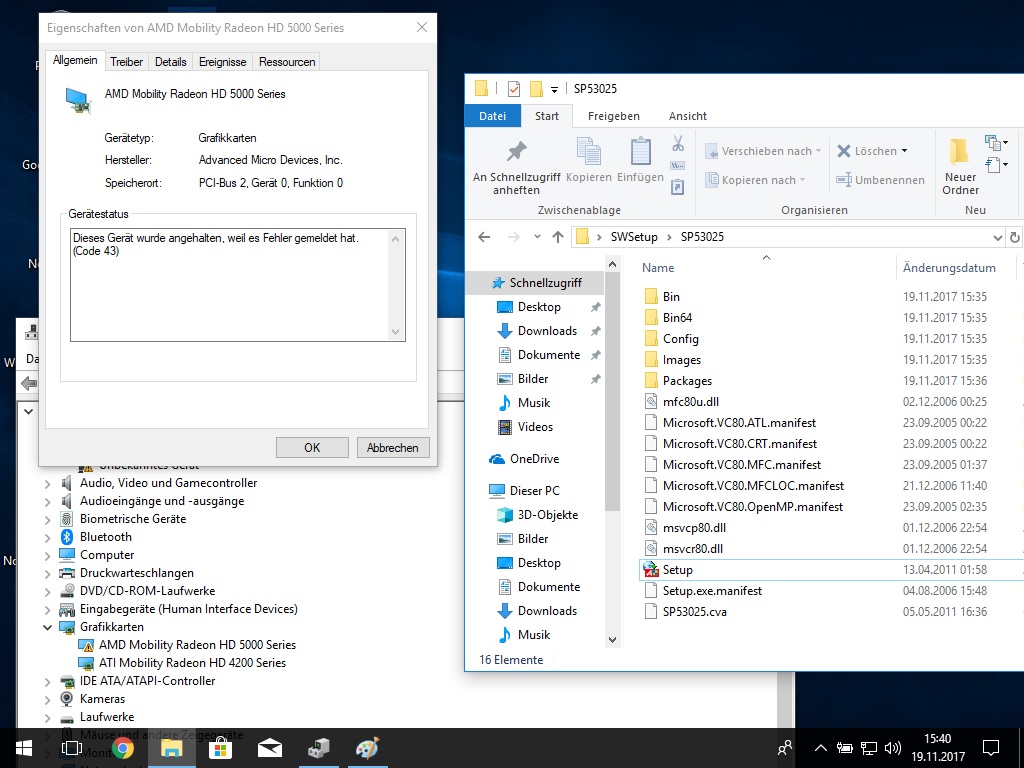Open the Freigeben ribbon tab
Screen dimensions: 1024x768
(x=613, y=116)
